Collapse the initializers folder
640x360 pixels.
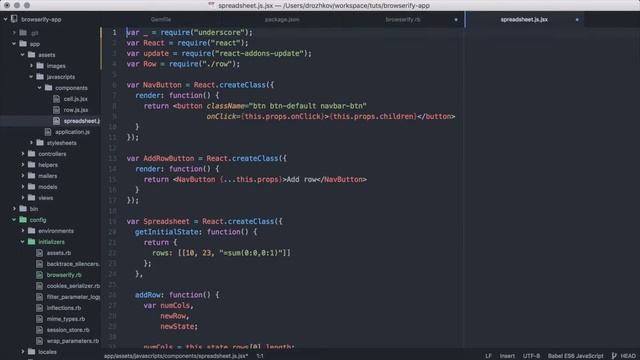[23, 242]
